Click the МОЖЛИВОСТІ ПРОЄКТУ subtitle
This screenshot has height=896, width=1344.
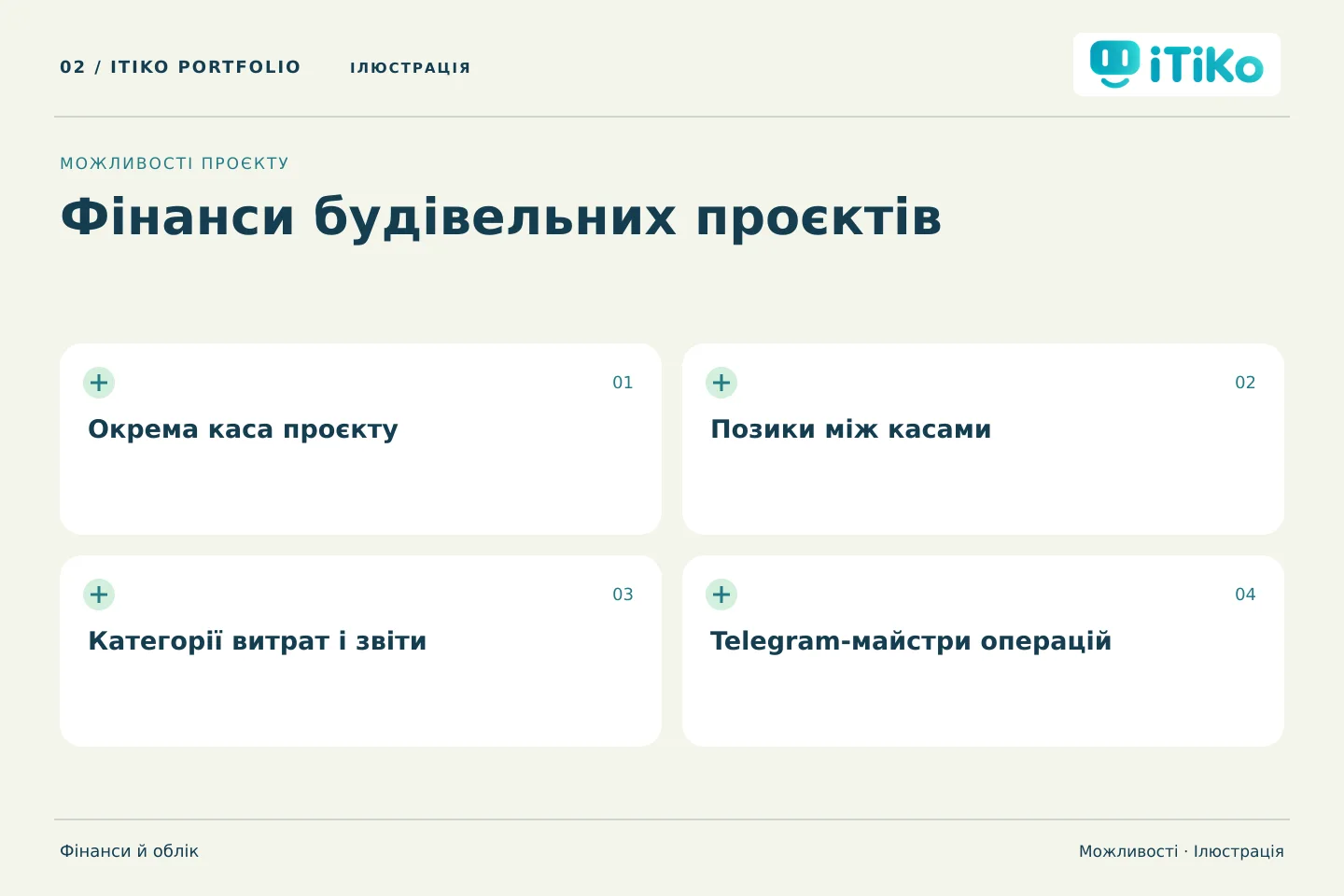tap(175, 163)
